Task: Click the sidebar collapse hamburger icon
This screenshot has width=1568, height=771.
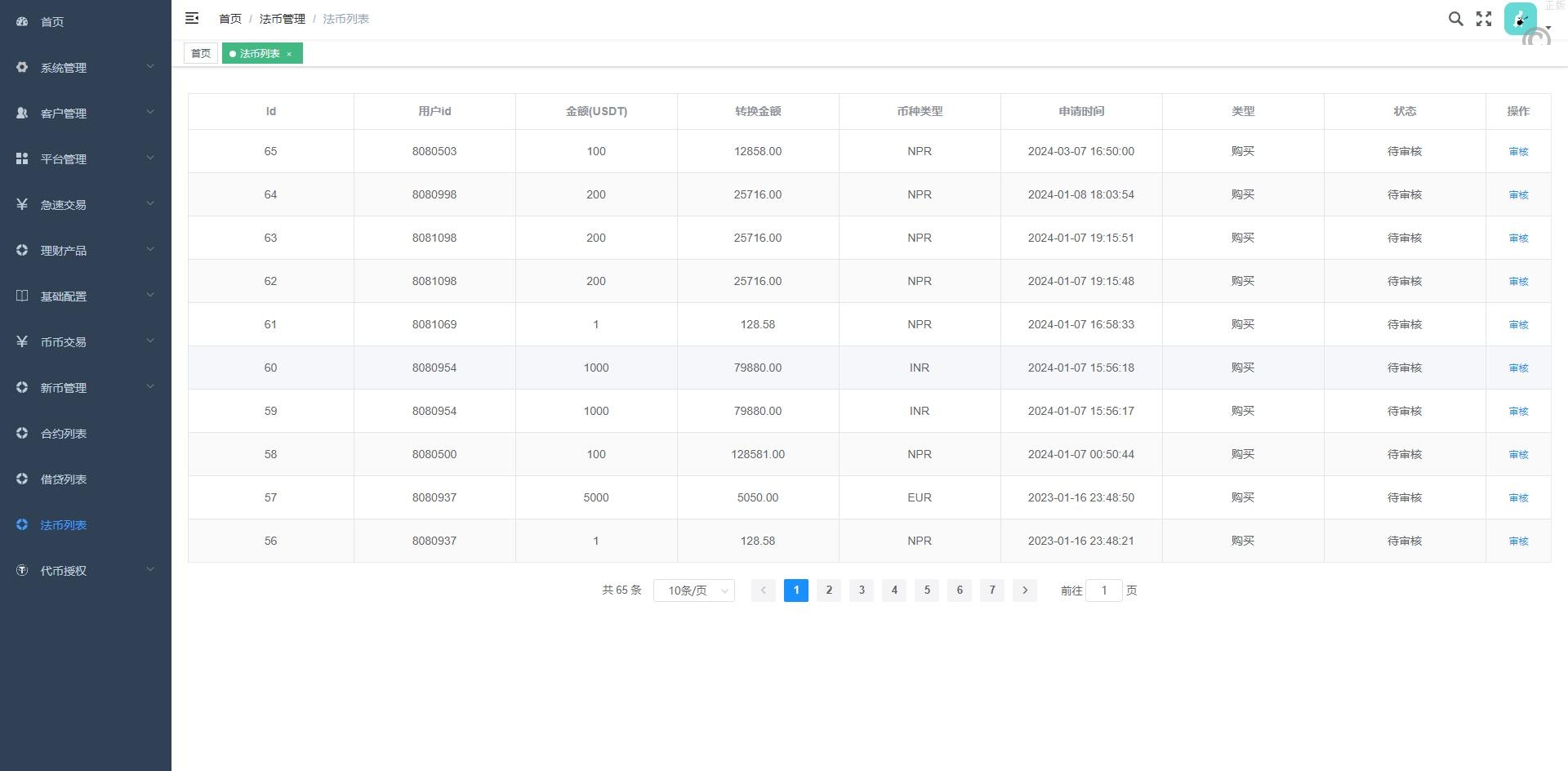Action: coord(192,18)
